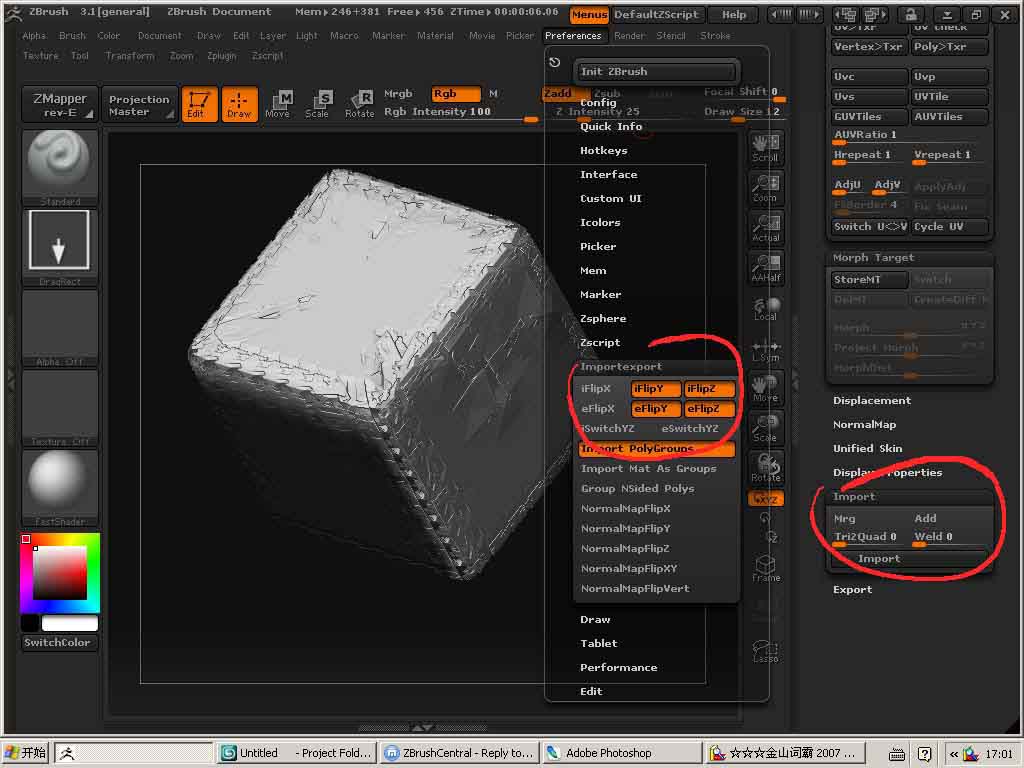Click the Init ZBrush button

656,72
